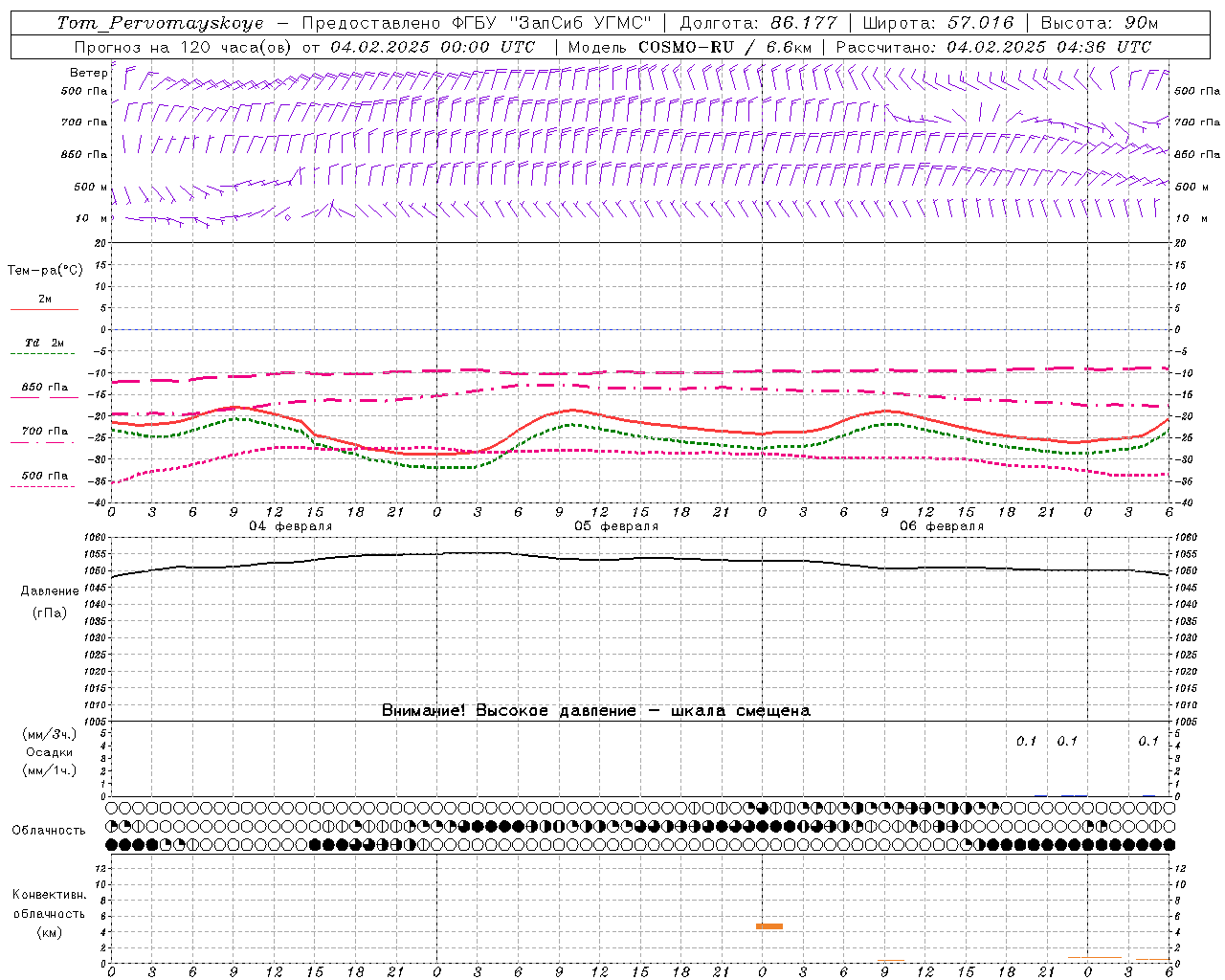Viewport: 1225px width, 980px height.
Task: Click the date label 04 февраля
Action: (x=291, y=526)
